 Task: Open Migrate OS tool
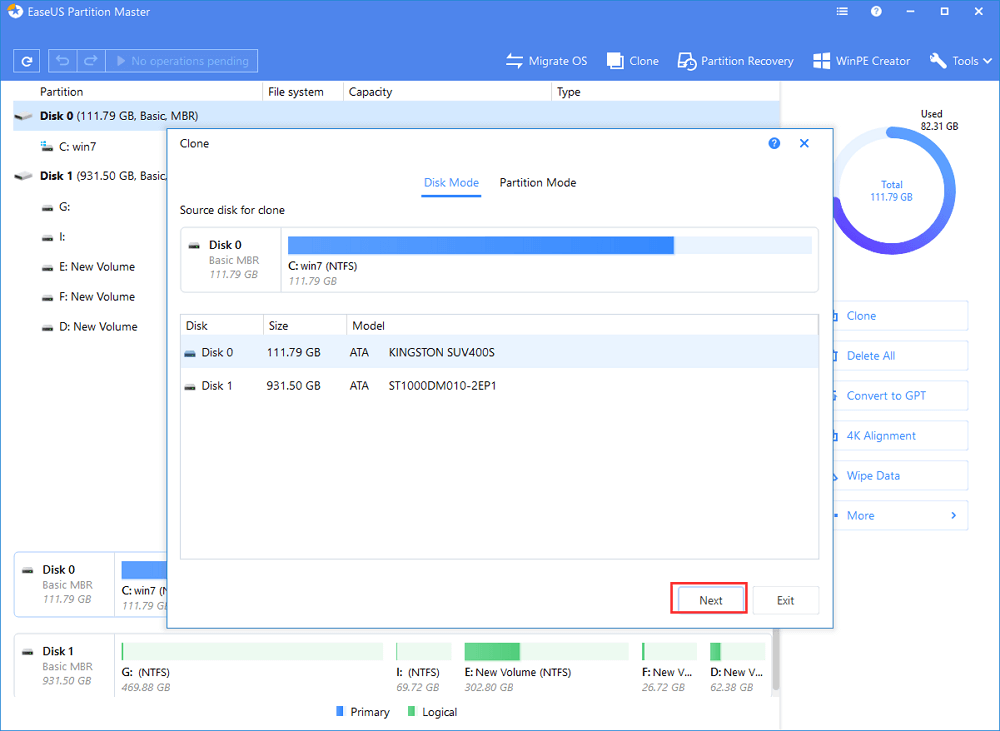[546, 61]
